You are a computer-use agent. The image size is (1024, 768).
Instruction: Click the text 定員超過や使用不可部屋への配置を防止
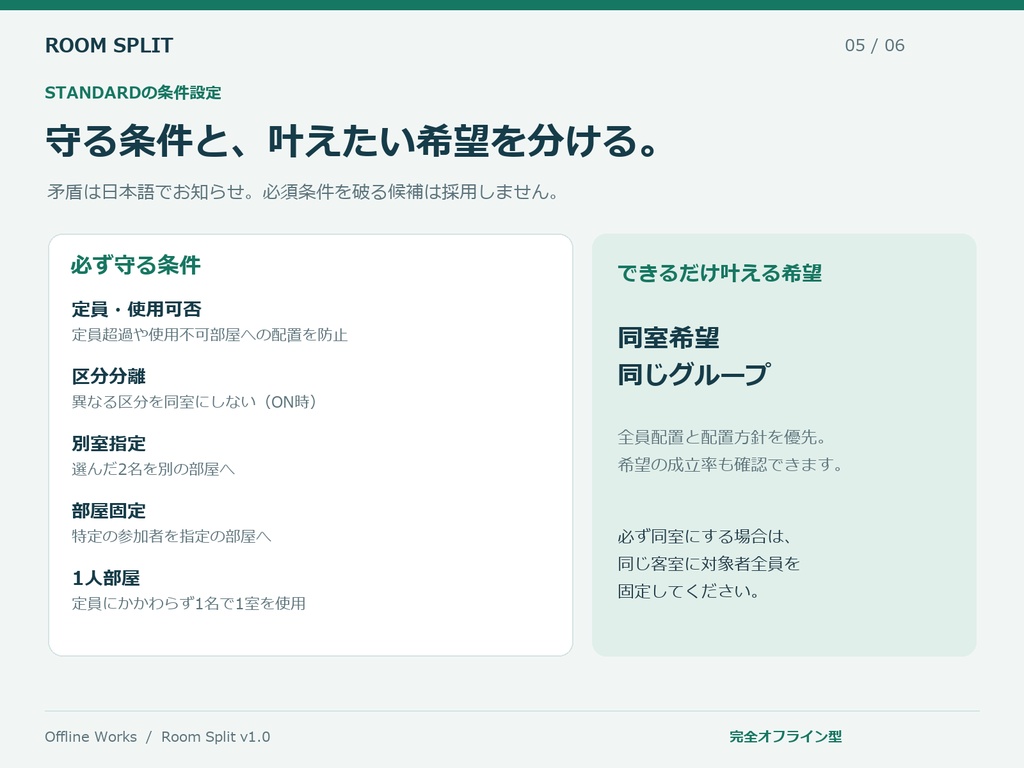pyautogui.click(x=210, y=335)
